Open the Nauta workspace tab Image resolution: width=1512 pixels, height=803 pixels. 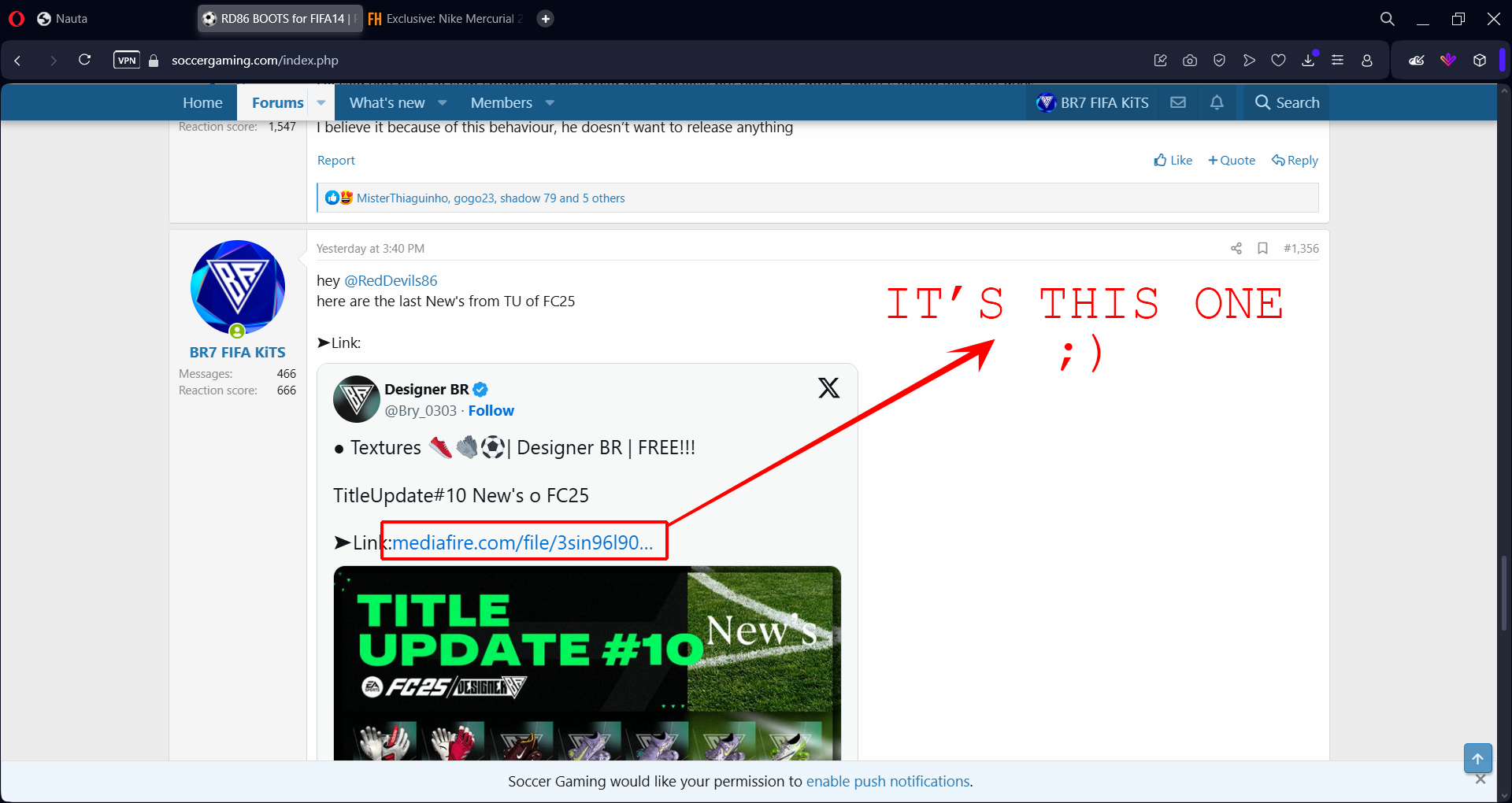point(62,18)
